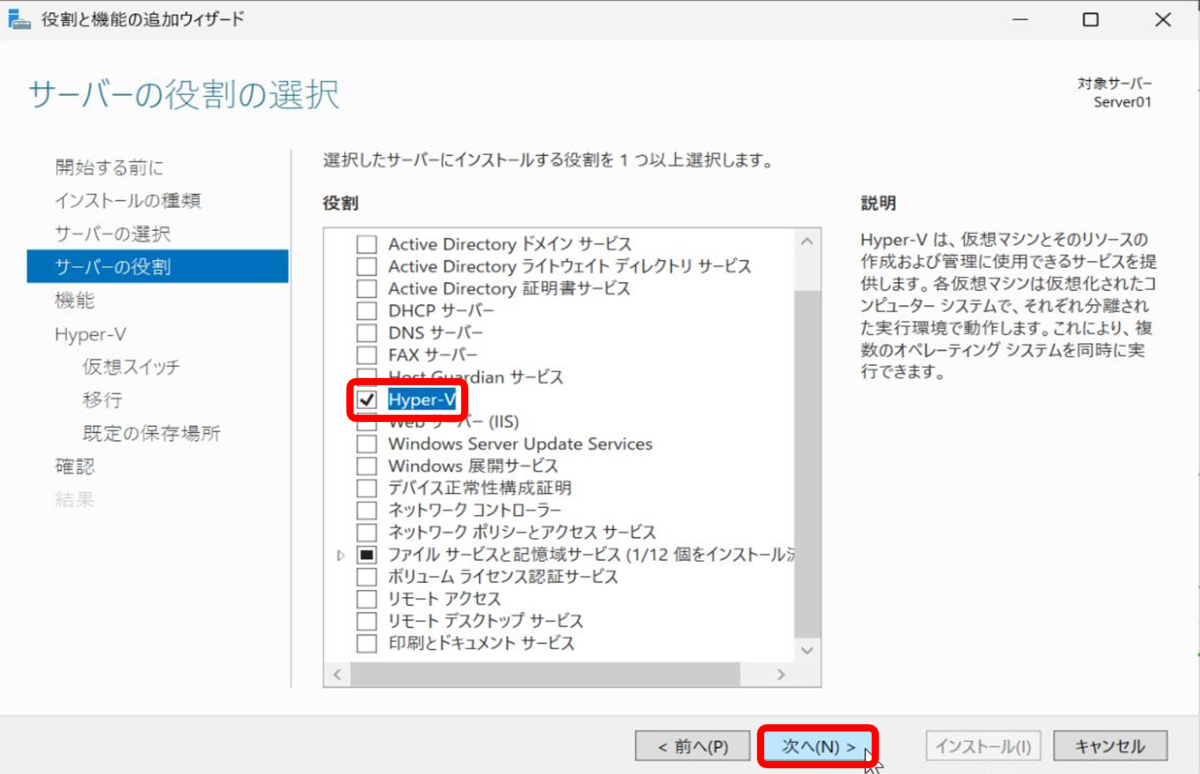The width and height of the screenshot is (1200, 774).
Task: Go to 機能 step in sidebar
Action: [75, 300]
